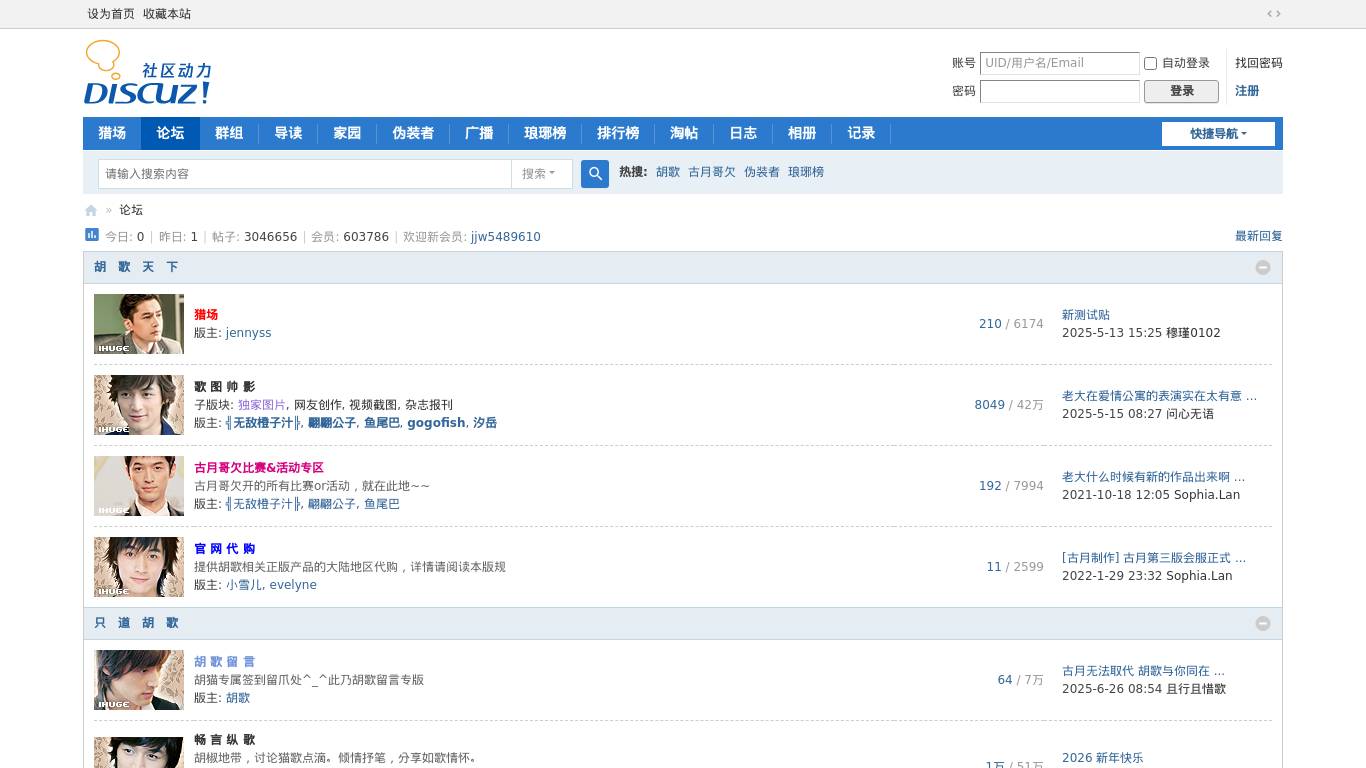Open the 导读 nav tab
Viewport: 1366px width, 768px height.
pyautogui.click(x=288, y=134)
